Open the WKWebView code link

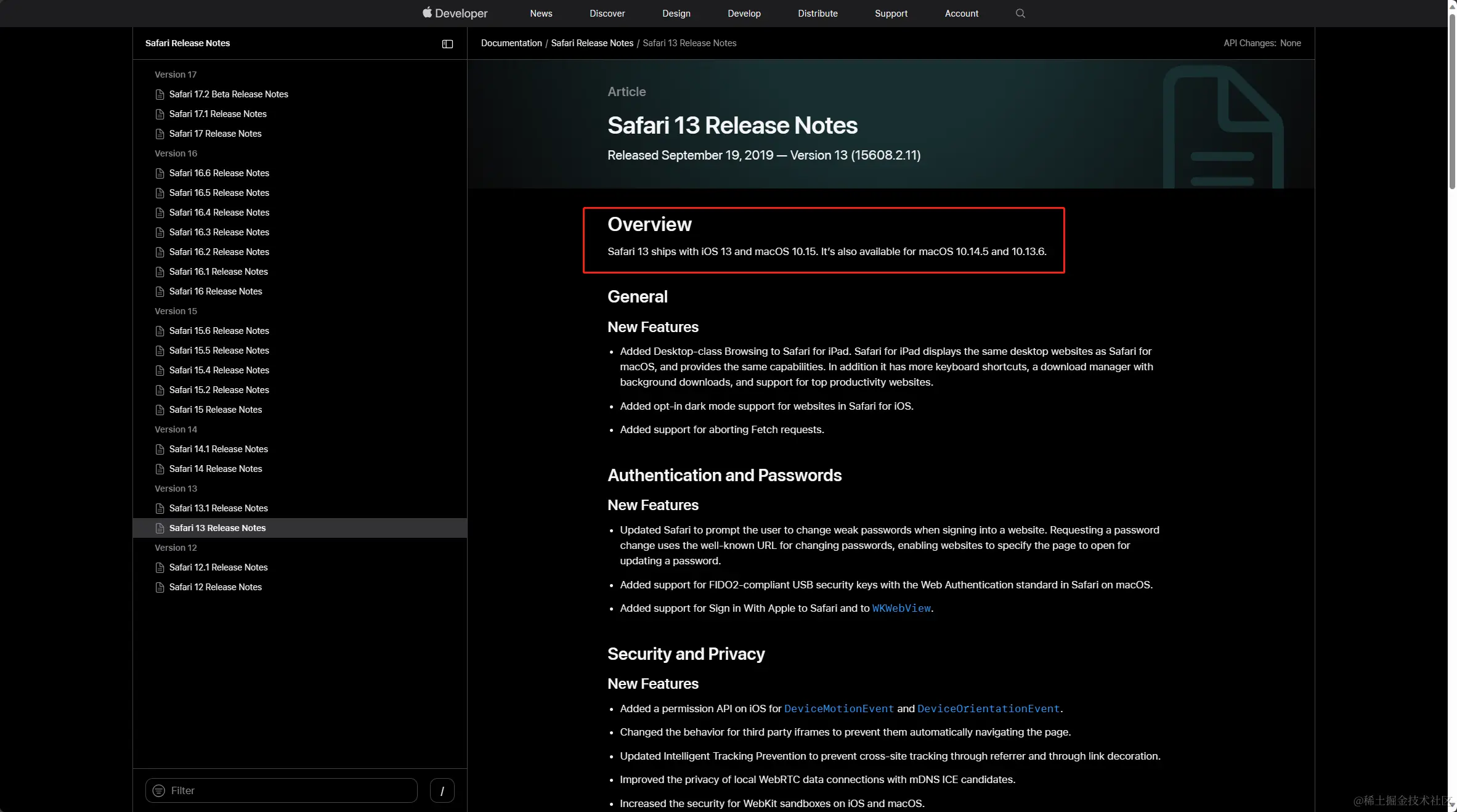(x=901, y=608)
